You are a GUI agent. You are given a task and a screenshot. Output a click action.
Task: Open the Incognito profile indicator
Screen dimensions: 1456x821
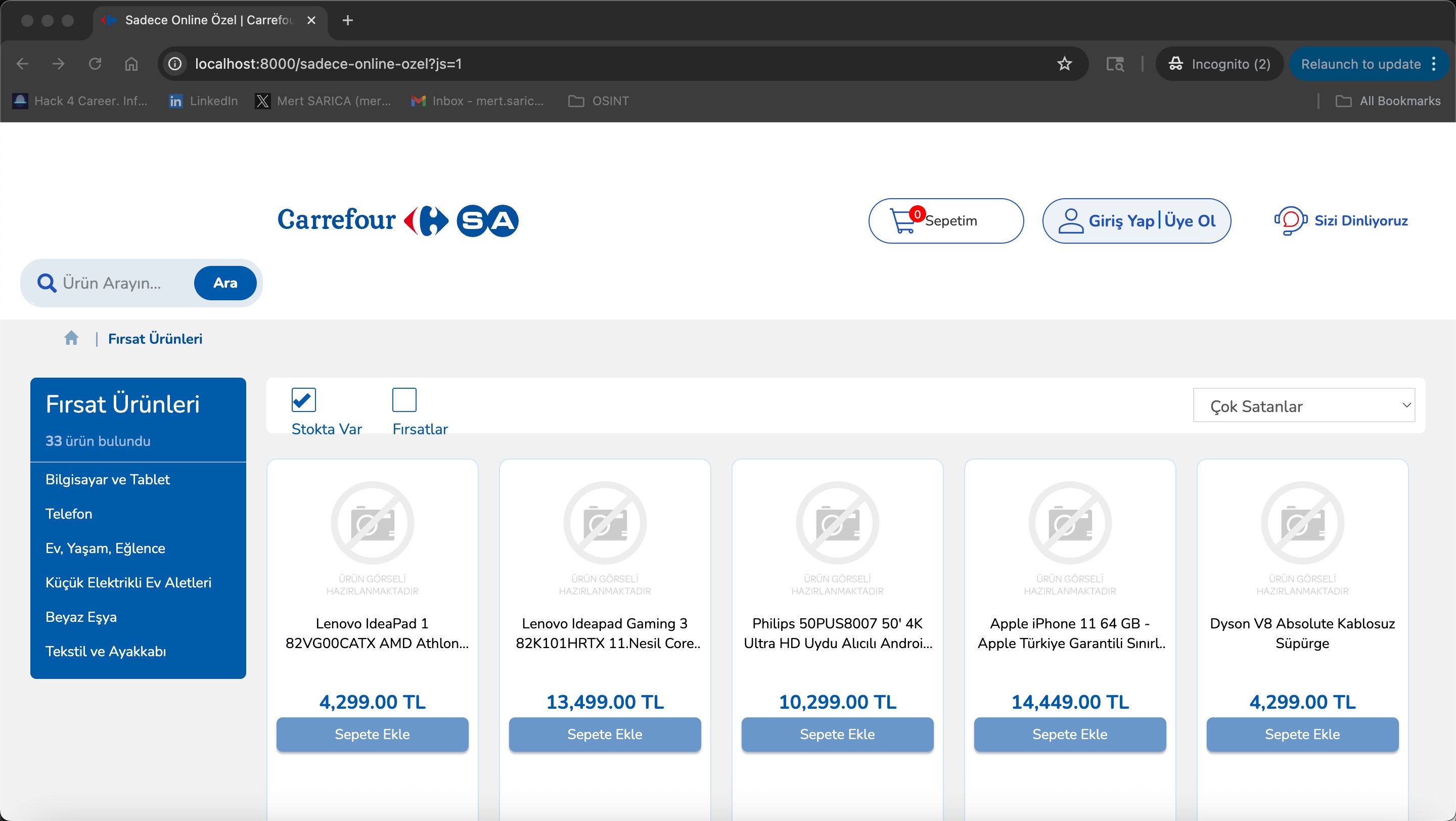[1219, 64]
